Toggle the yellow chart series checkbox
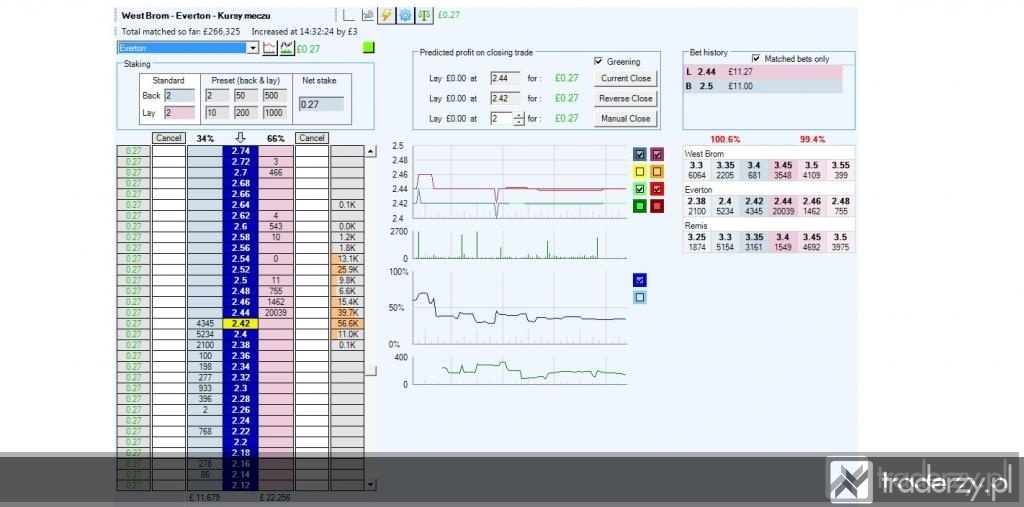The height and width of the screenshot is (507, 1024). (640, 172)
